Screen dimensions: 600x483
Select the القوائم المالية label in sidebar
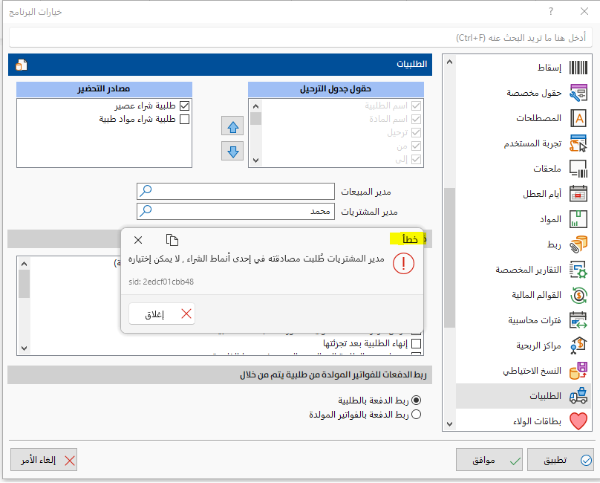click(536, 295)
